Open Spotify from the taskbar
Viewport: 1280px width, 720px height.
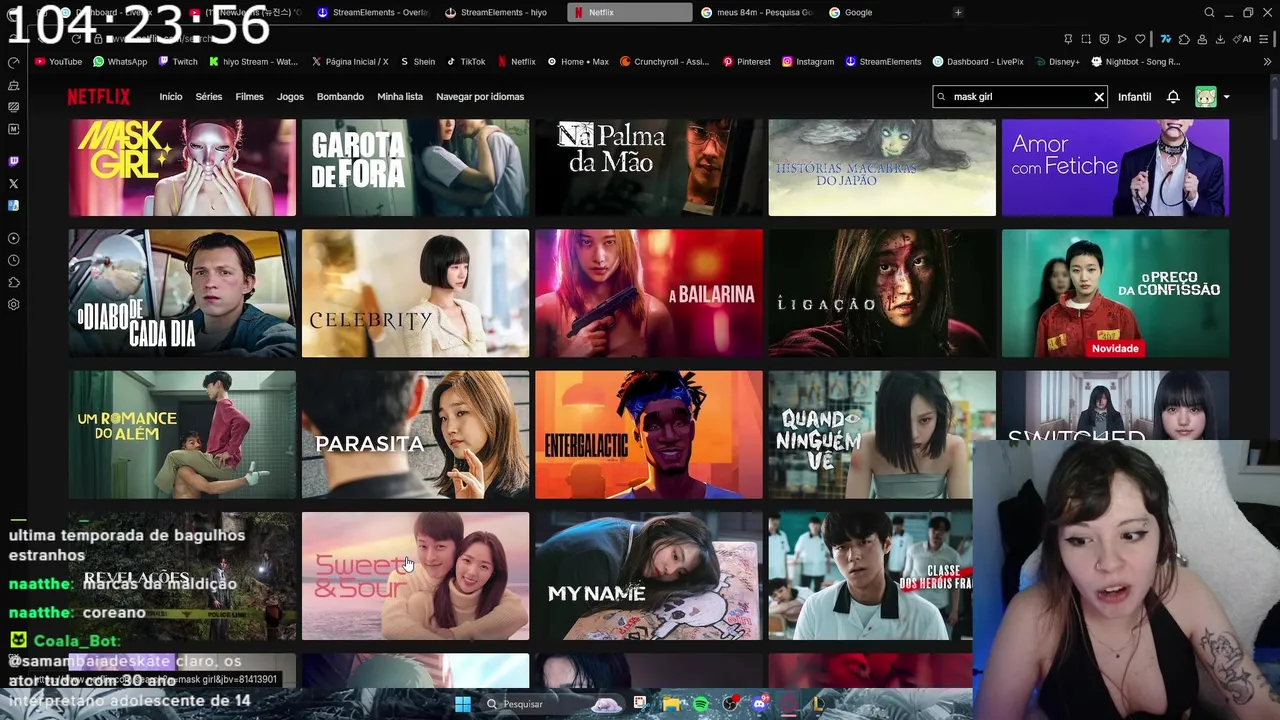700,704
